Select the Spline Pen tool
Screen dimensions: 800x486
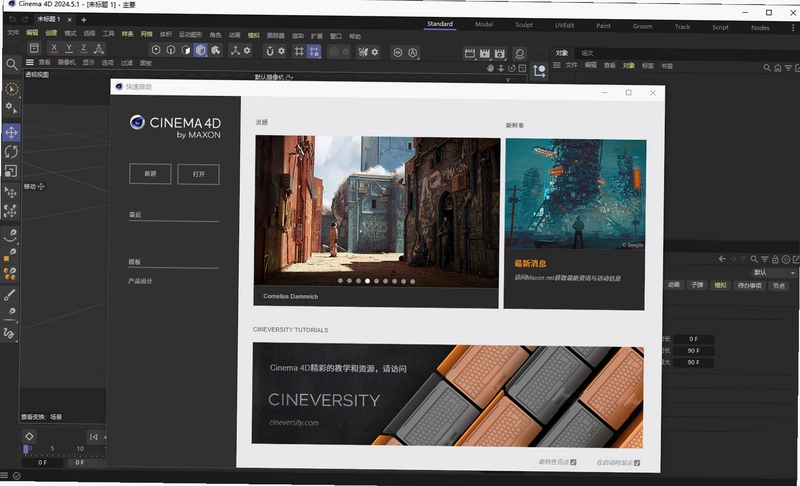pos(11,235)
